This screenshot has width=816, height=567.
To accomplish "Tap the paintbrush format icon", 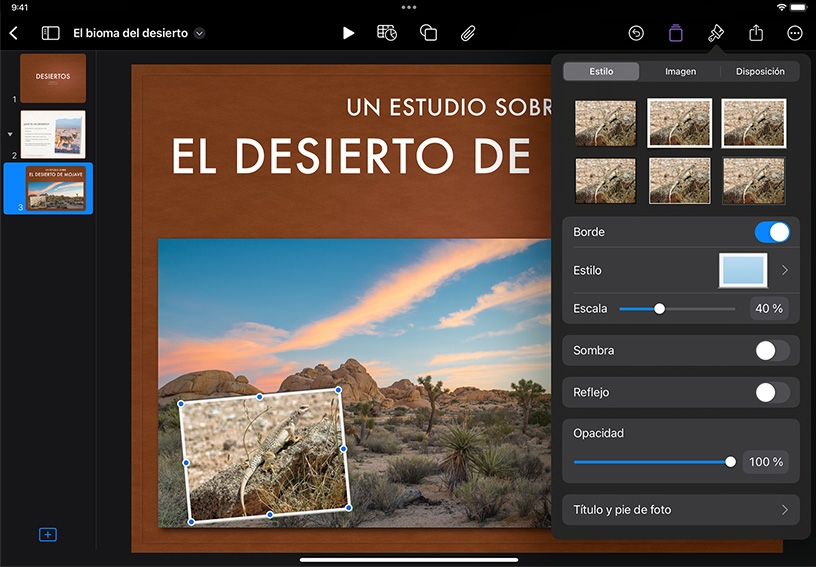I will [x=716, y=33].
